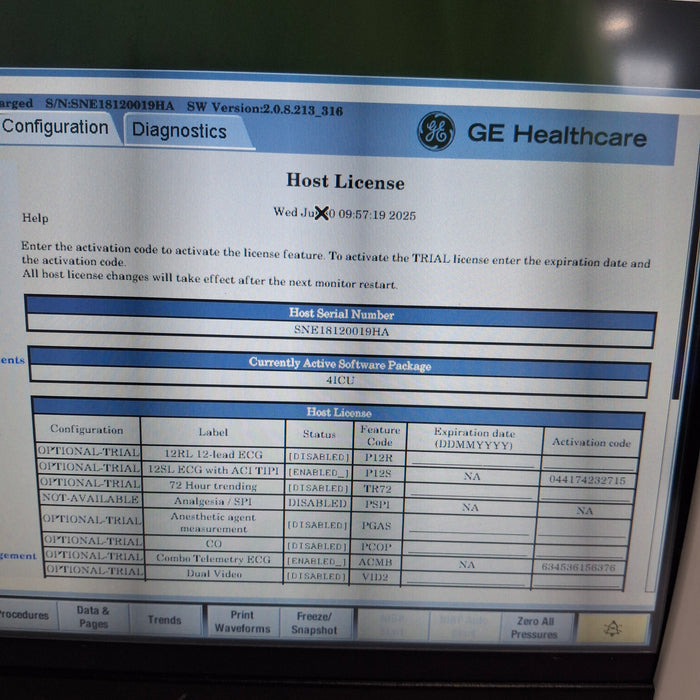Click the 4ICU software package value
The image size is (700, 700).
[x=340, y=380]
